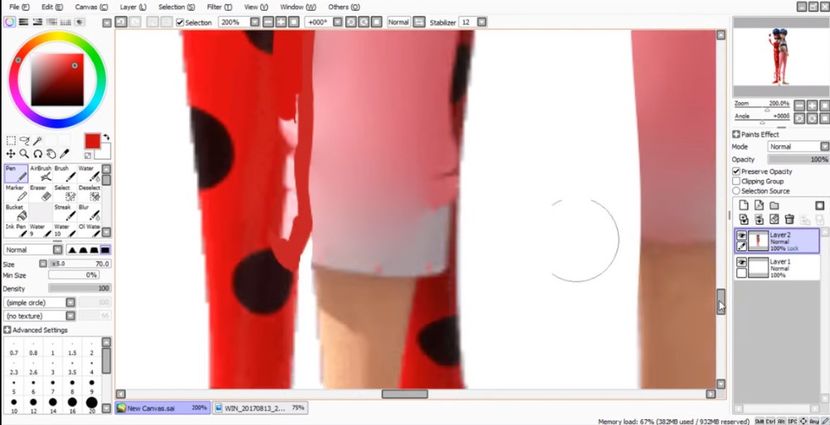
Task: Activate the lasso selection tool
Action: 24,141
